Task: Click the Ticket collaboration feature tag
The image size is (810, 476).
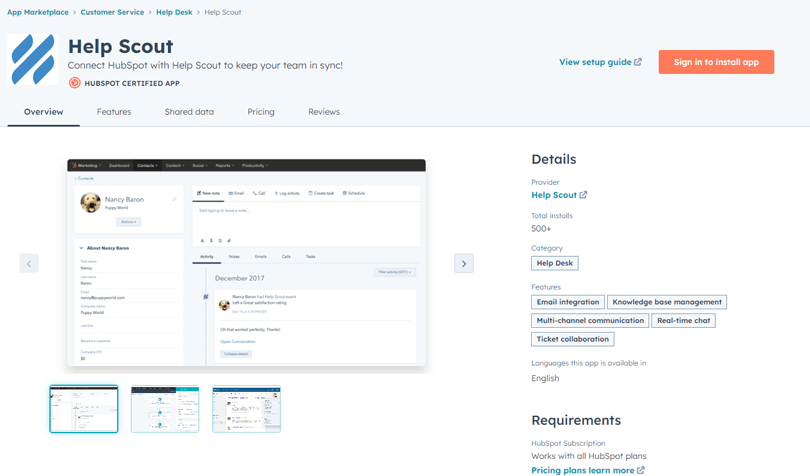Action: tap(573, 339)
